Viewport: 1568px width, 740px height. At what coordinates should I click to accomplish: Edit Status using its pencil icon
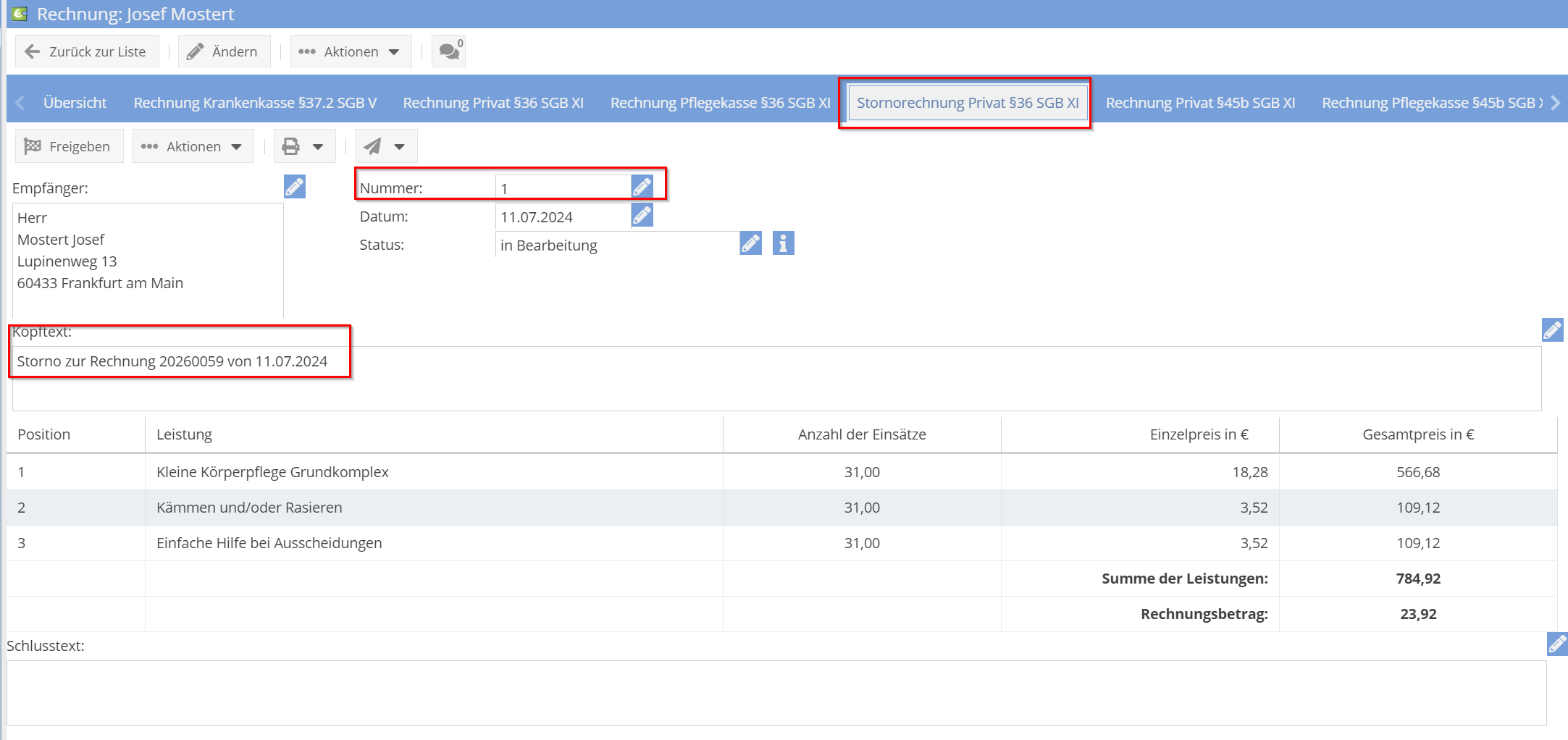coord(750,244)
